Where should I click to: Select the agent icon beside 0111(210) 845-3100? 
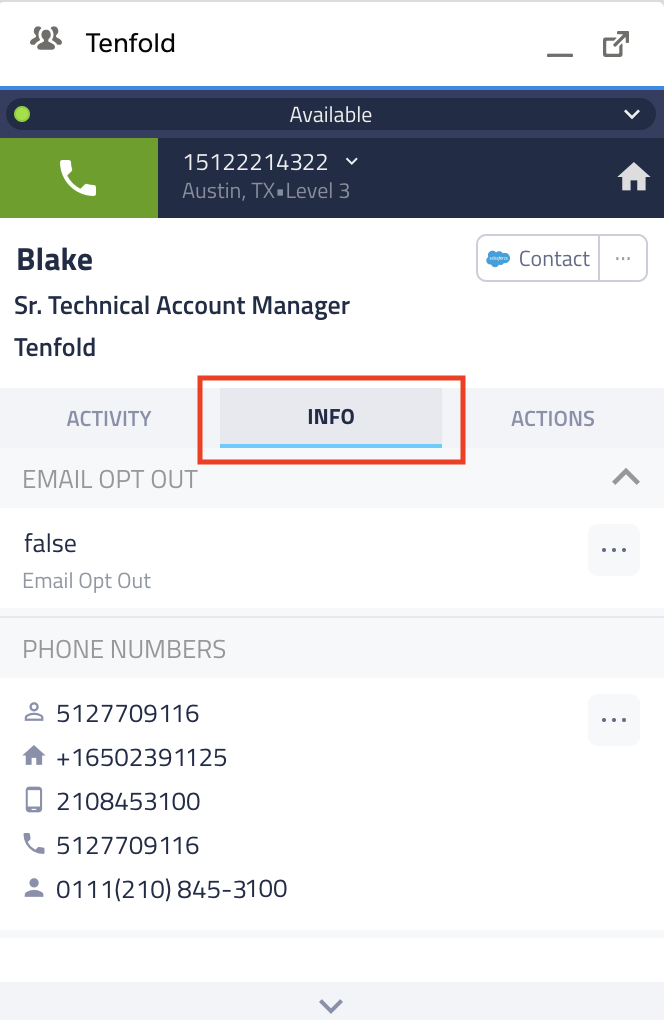point(32,888)
